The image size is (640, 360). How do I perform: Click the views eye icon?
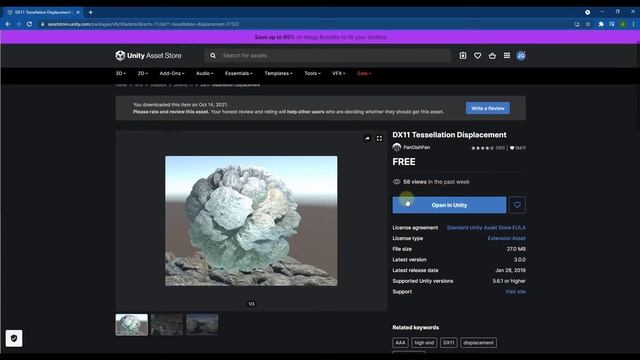click(396, 182)
